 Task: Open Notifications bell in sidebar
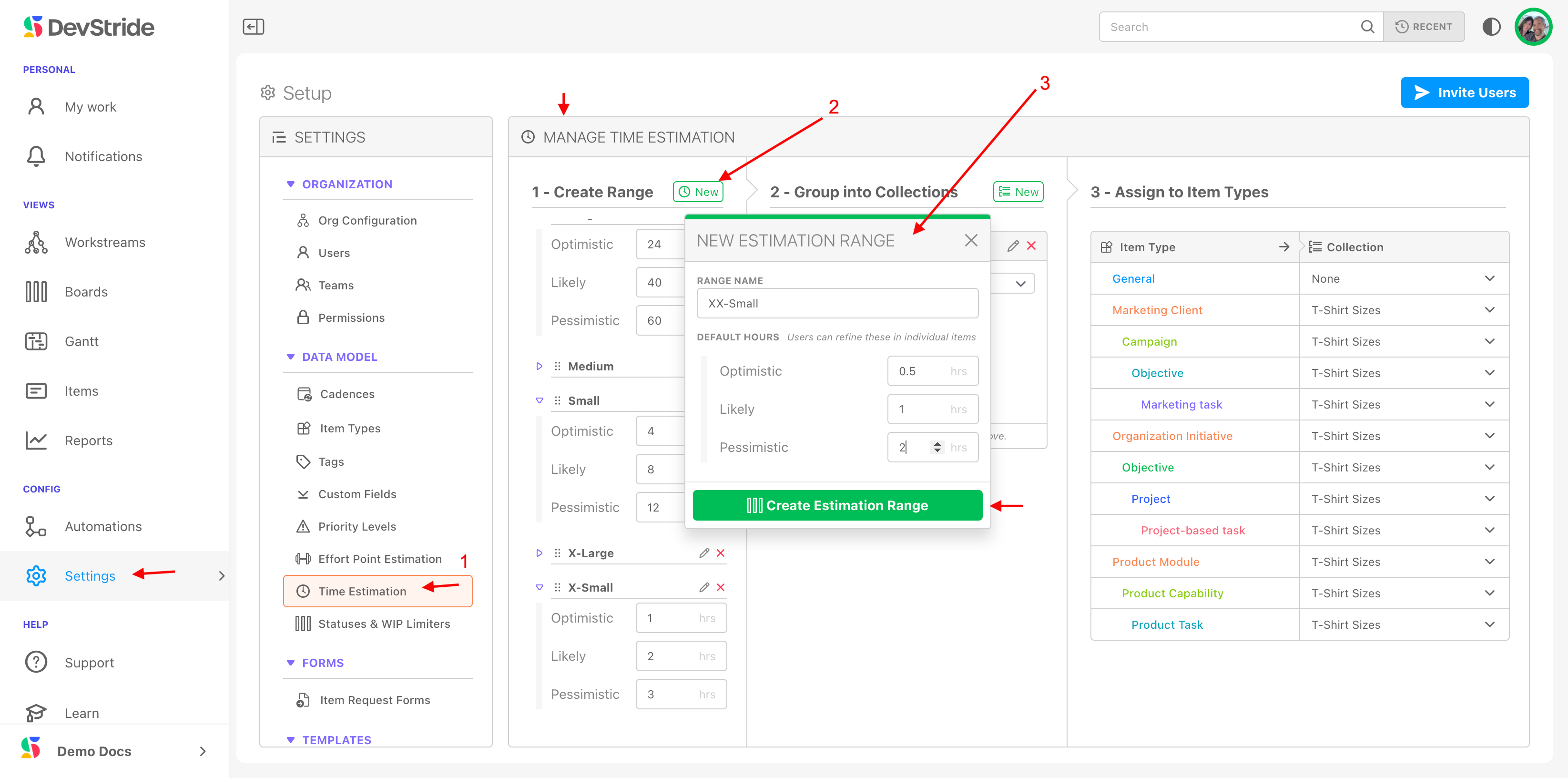point(37,156)
